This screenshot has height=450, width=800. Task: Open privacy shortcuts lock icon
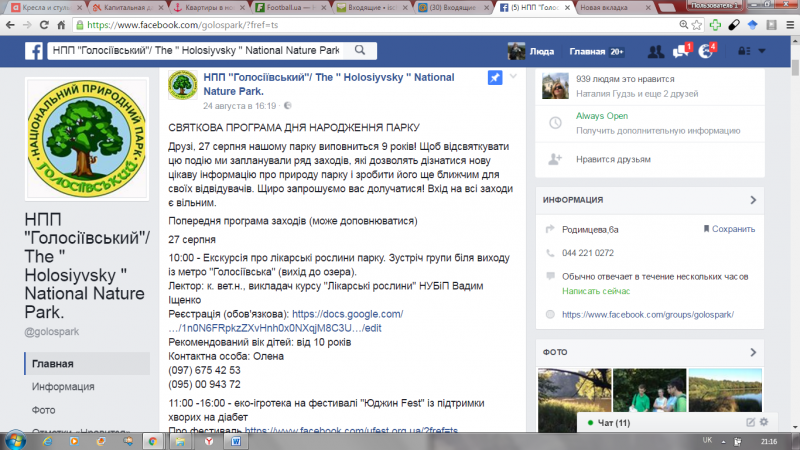743,51
